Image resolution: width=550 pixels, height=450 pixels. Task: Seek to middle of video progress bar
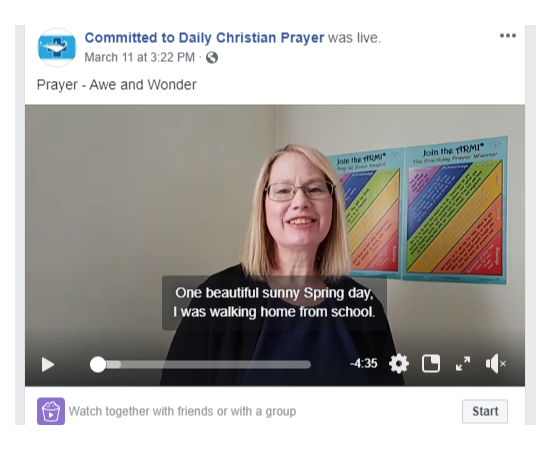point(200,365)
